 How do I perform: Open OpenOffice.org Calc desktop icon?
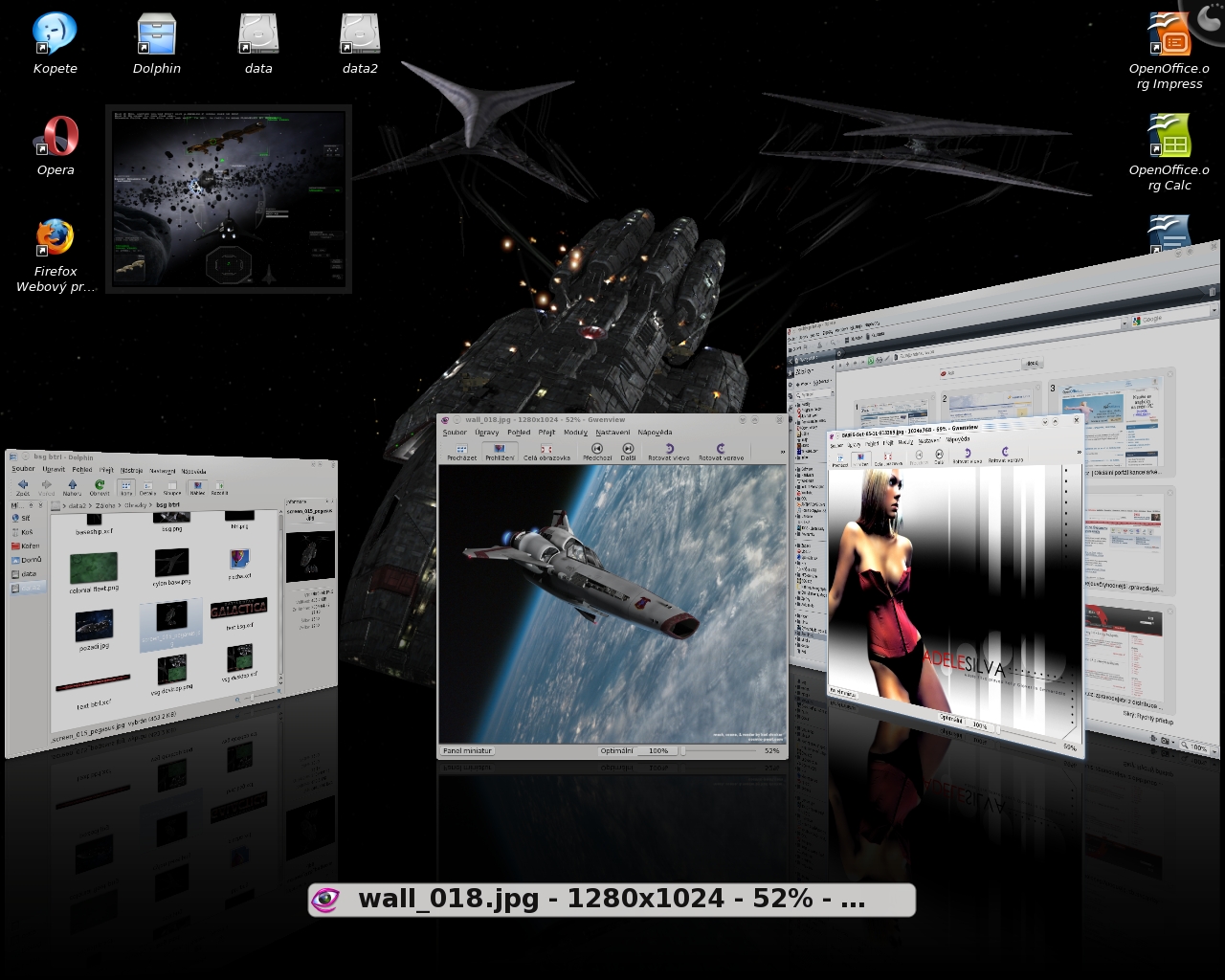click(x=1169, y=153)
